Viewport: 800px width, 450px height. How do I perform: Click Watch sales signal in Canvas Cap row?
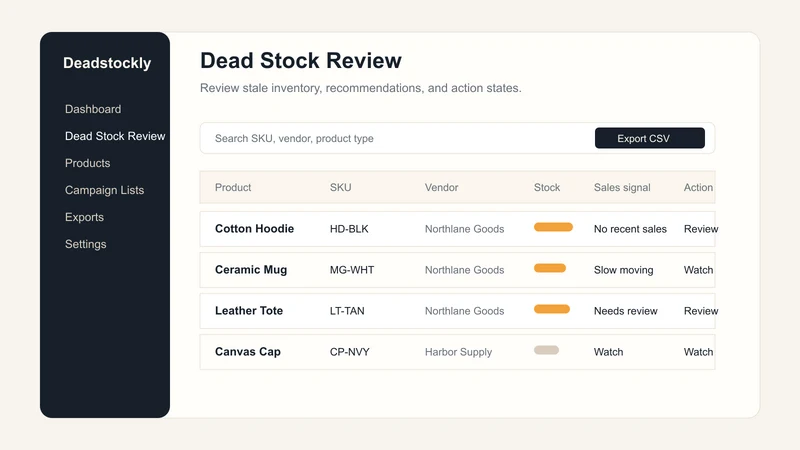(608, 352)
